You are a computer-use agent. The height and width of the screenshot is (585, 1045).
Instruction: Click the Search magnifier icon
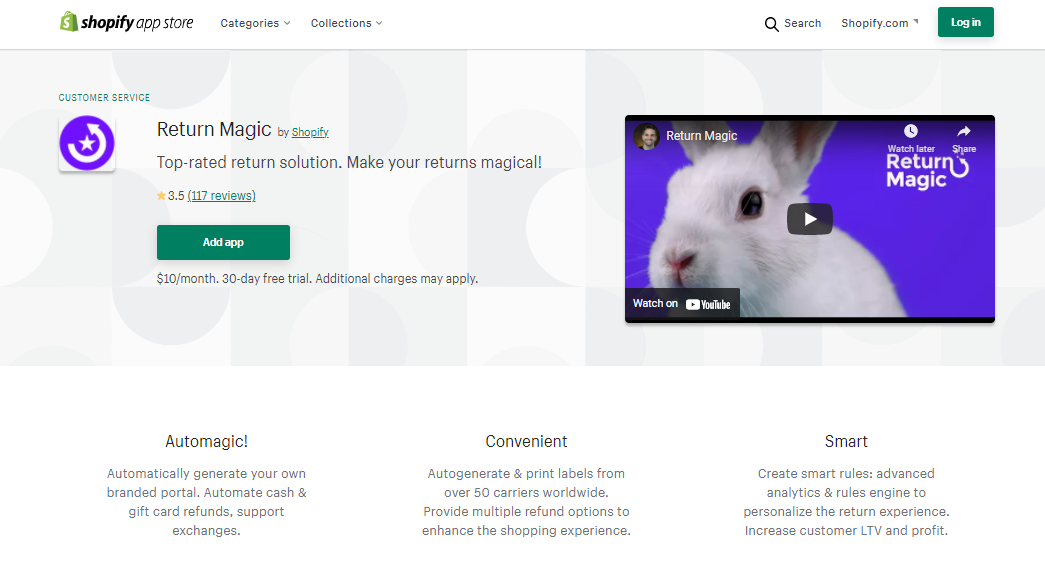pyautogui.click(x=771, y=24)
